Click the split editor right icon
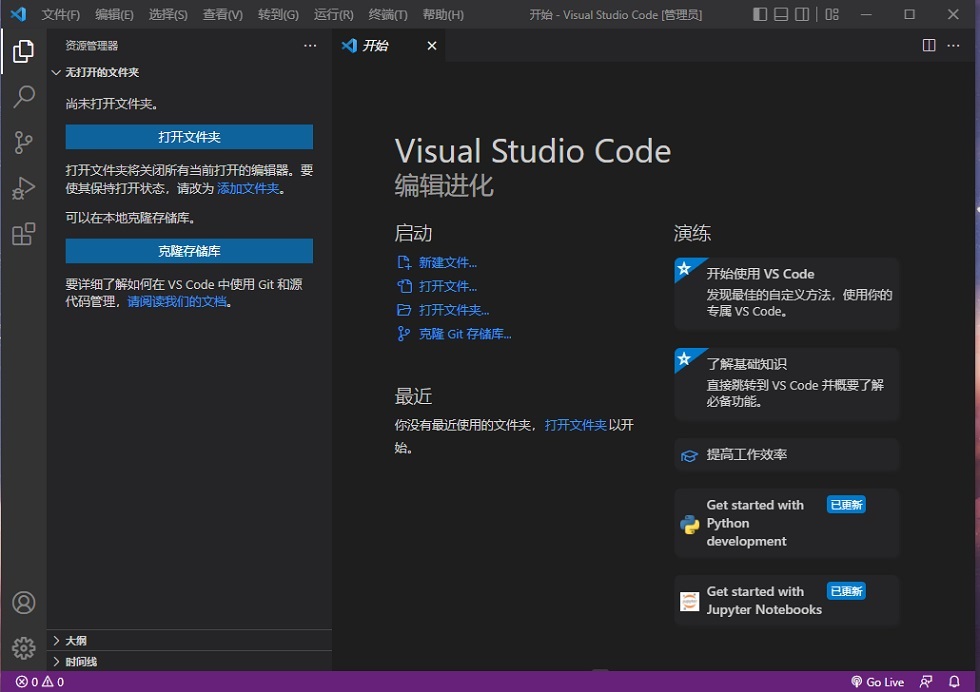 pyautogui.click(x=929, y=45)
